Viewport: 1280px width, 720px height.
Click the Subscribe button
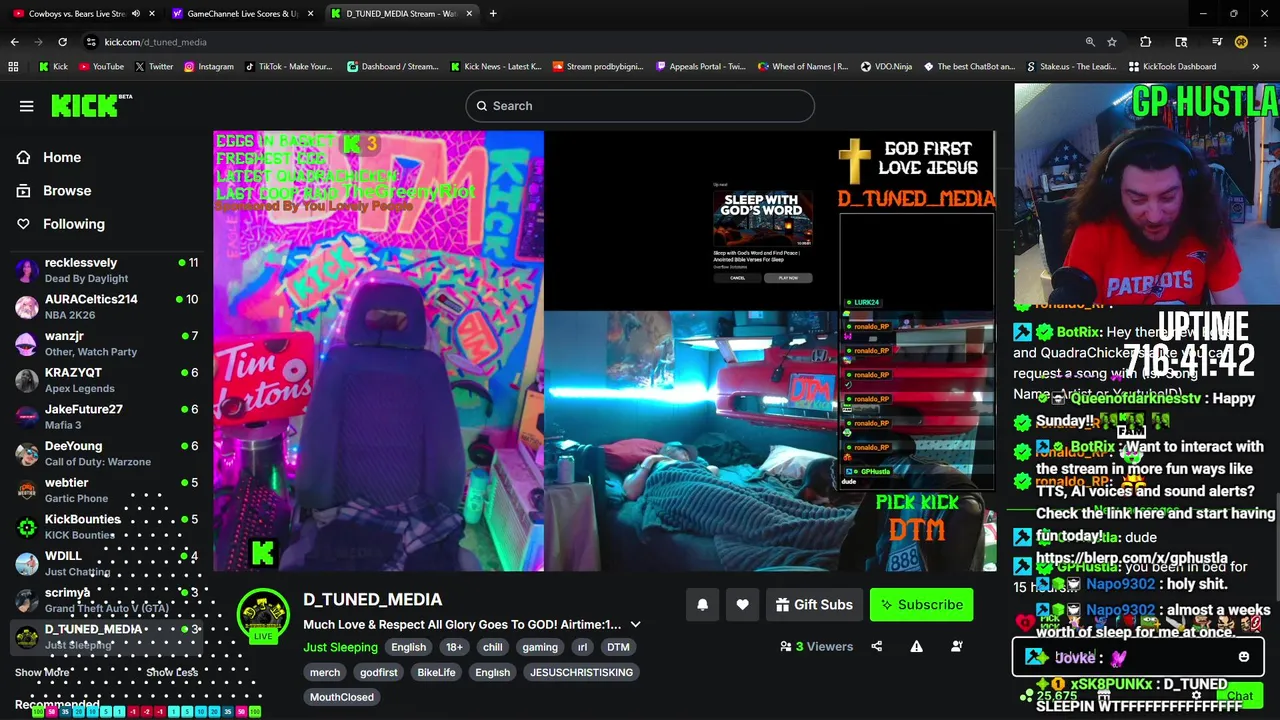pyautogui.click(x=921, y=605)
